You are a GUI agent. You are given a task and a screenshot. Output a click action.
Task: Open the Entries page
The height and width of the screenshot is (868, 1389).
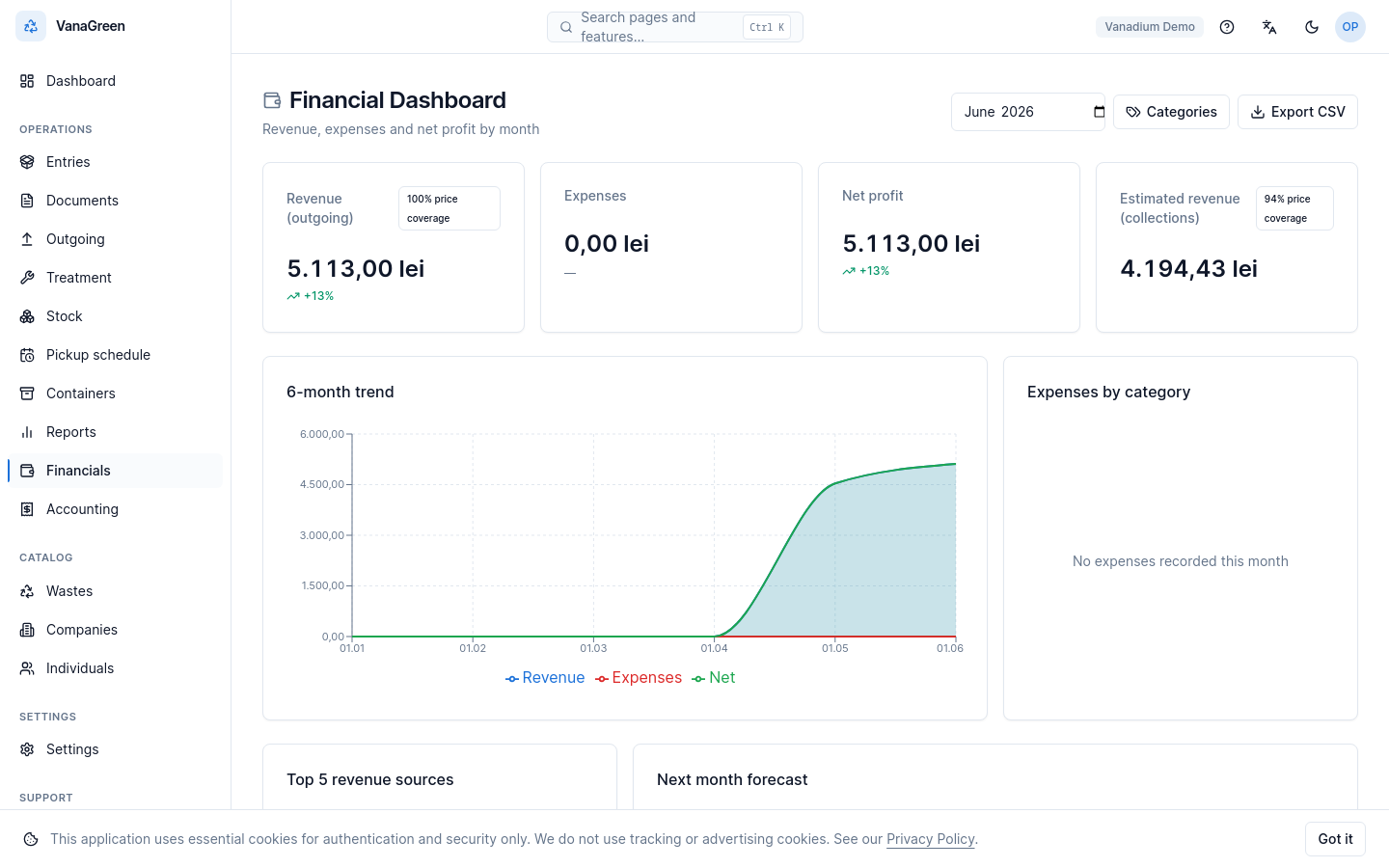tap(115, 162)
